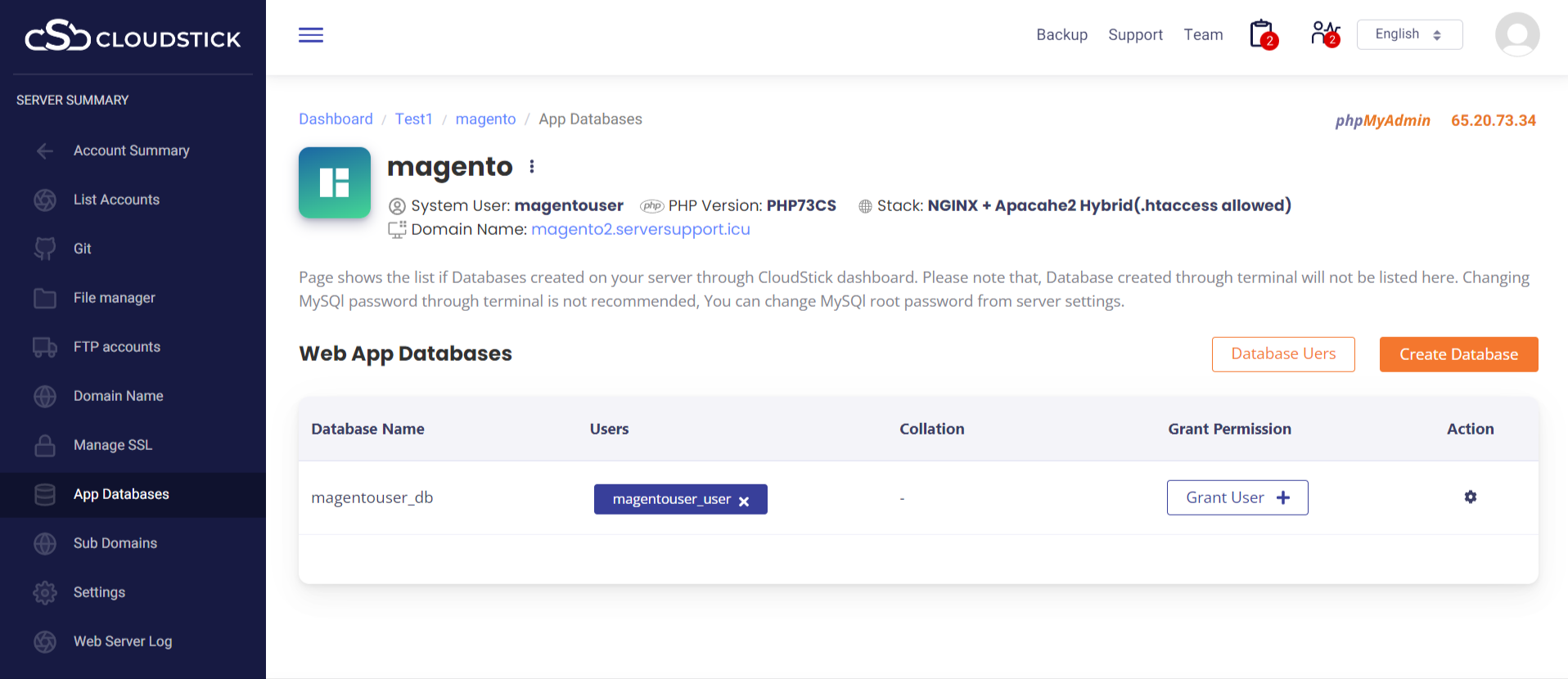Navigate to Test1 breadcrumb
The image size is (1568, 679).
(413, 119)
